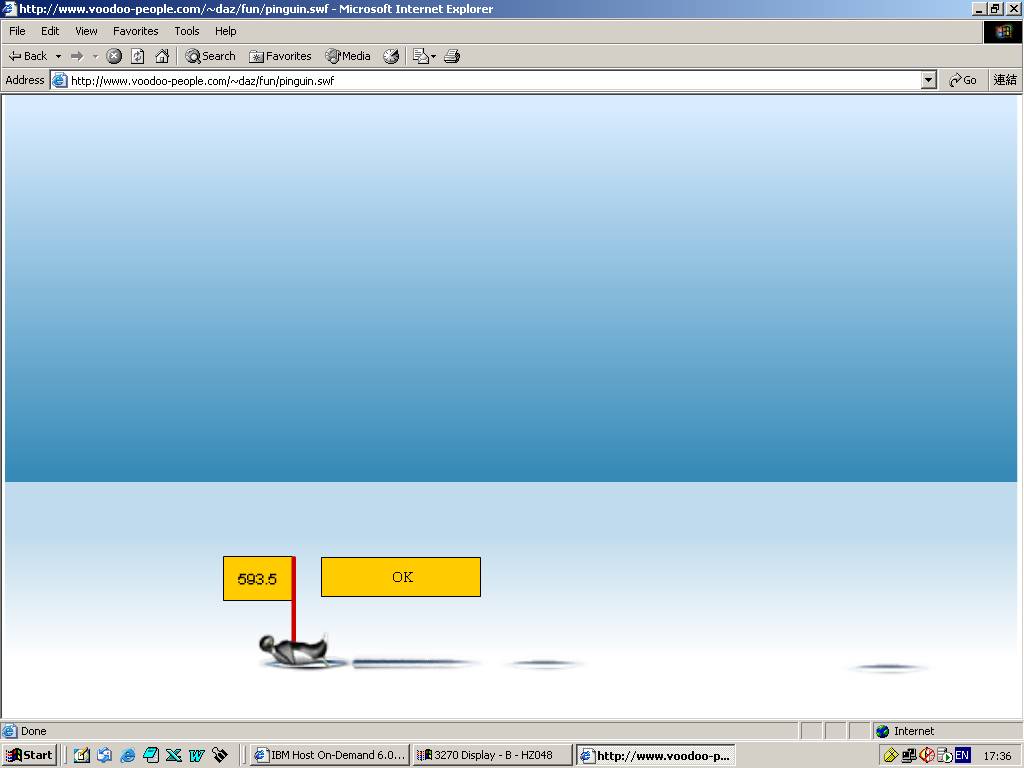Open the second quick launch icon
Viewport: 1024px width, 768px height.
pos(104,755)
